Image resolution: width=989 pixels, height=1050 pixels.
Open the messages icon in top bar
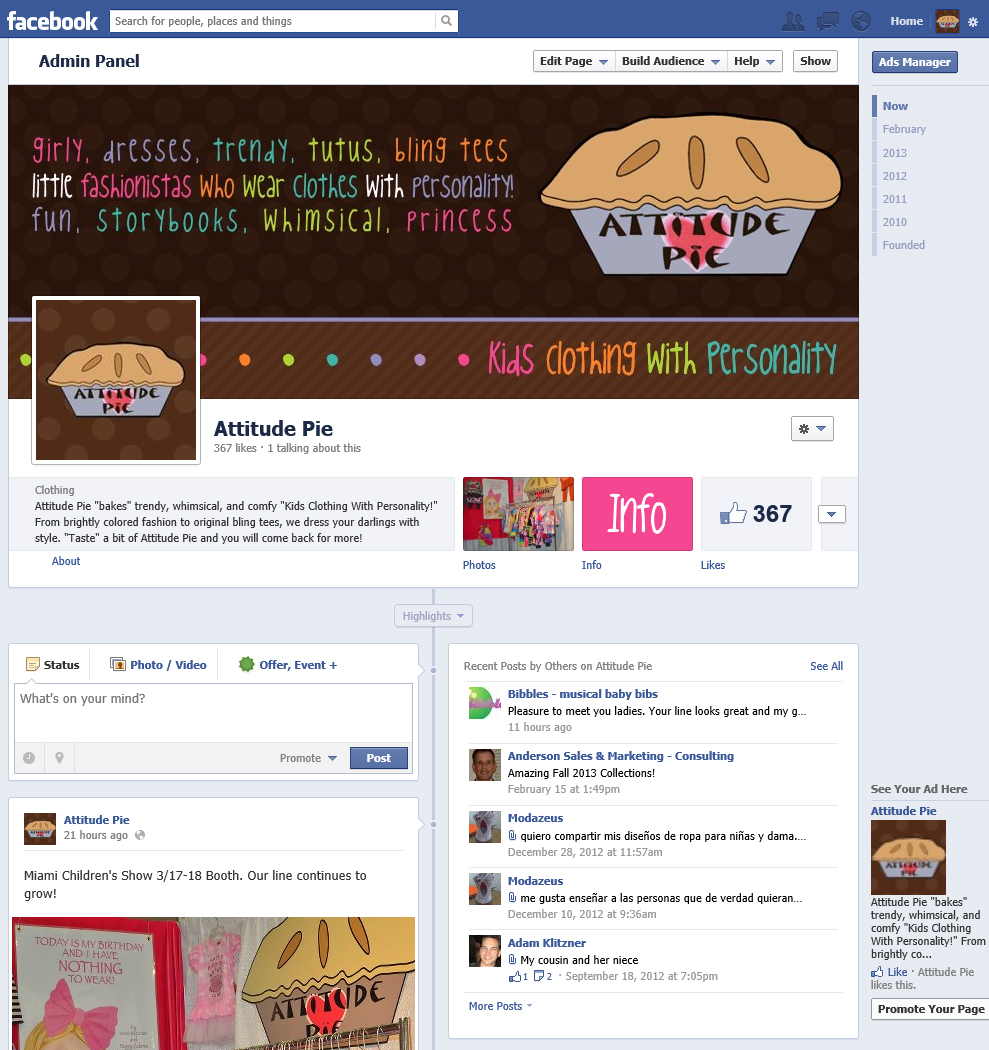tap(828, 21)
